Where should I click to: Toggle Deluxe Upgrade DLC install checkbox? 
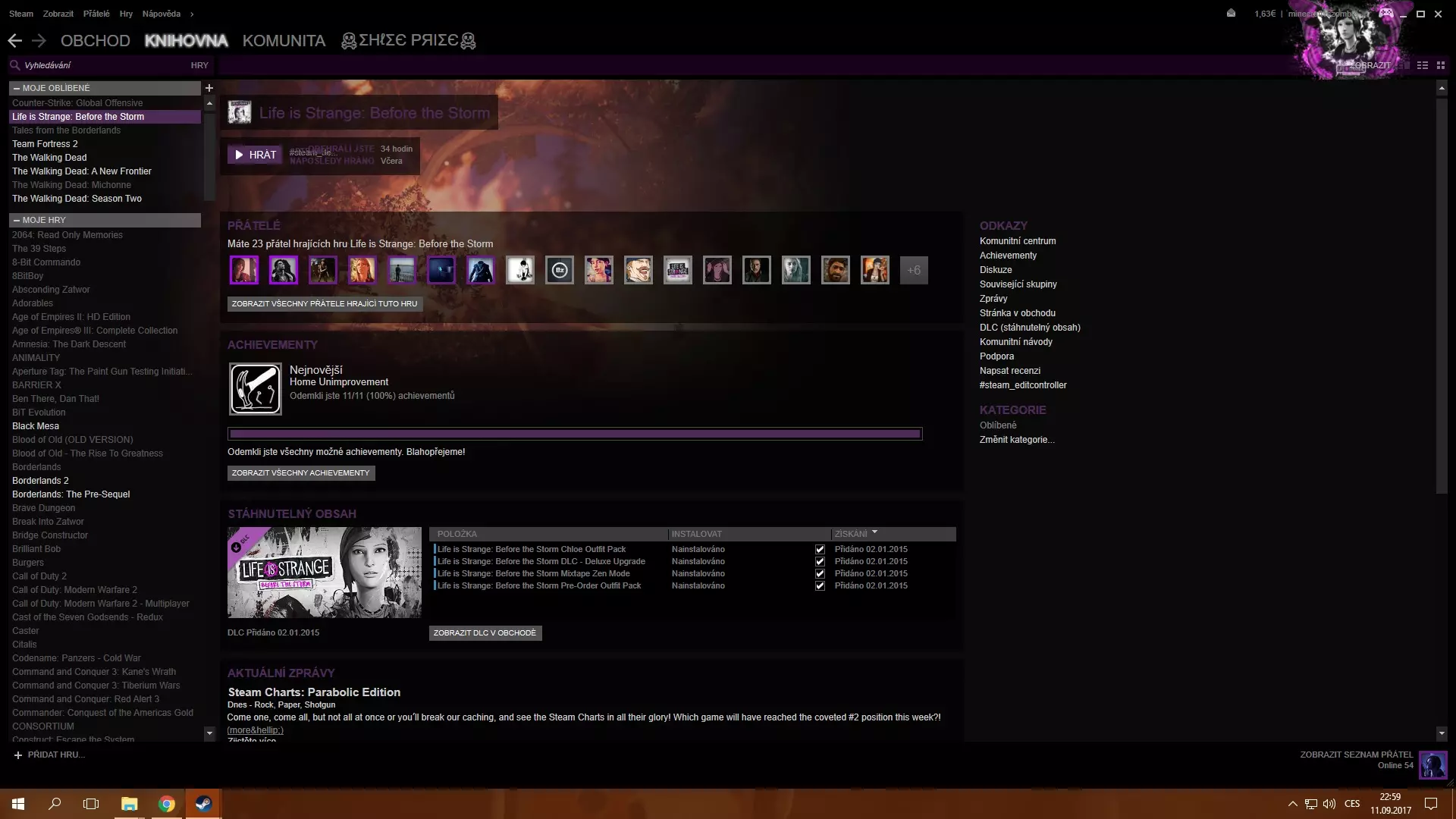click(820, 562)
